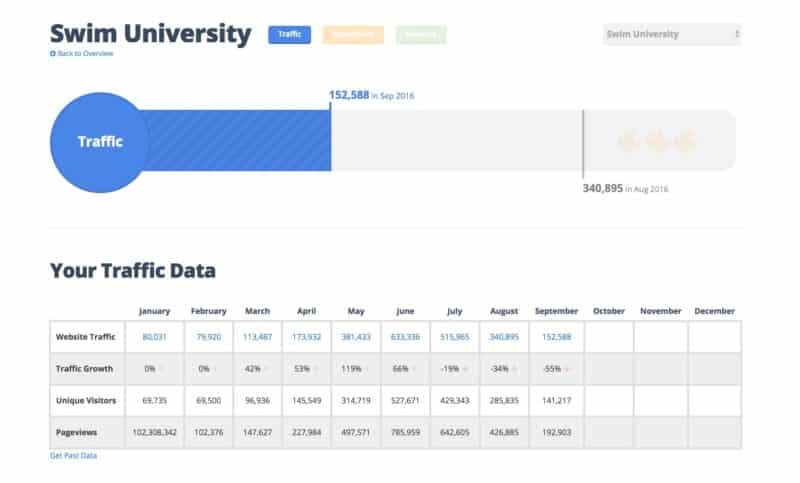Click May pageviews 497,571

point(356,432)
